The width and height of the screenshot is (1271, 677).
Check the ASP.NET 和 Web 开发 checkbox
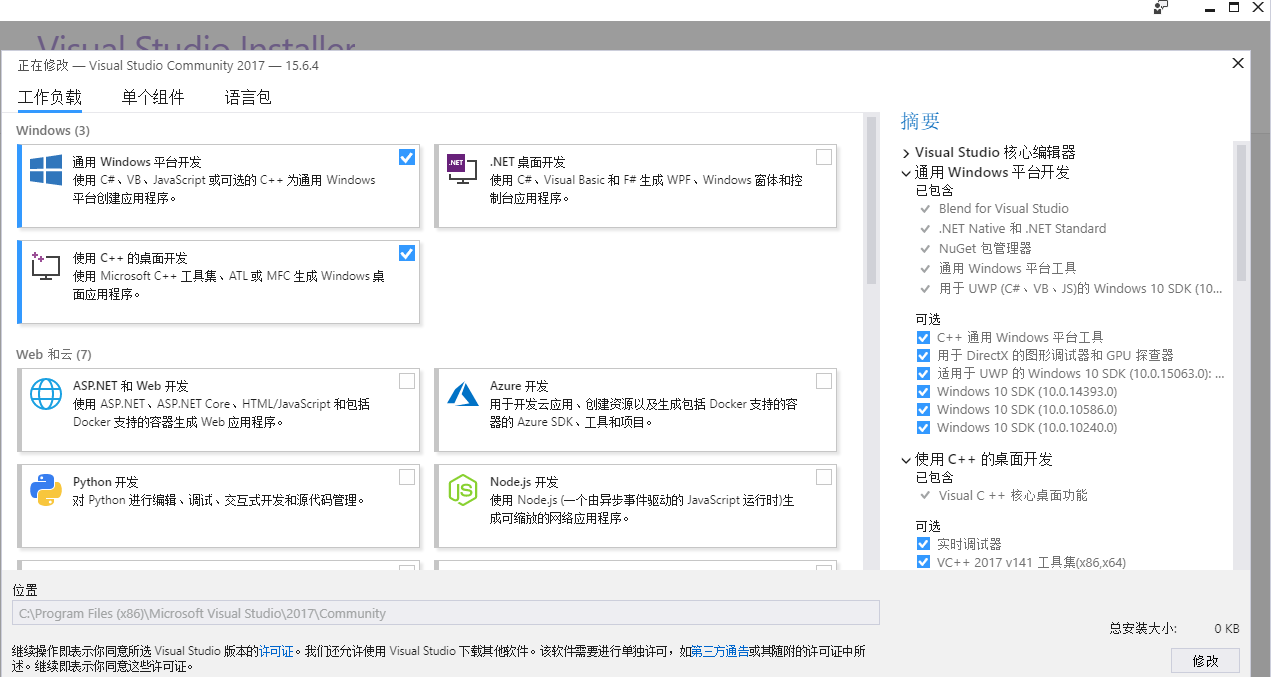tap(407, 381)
